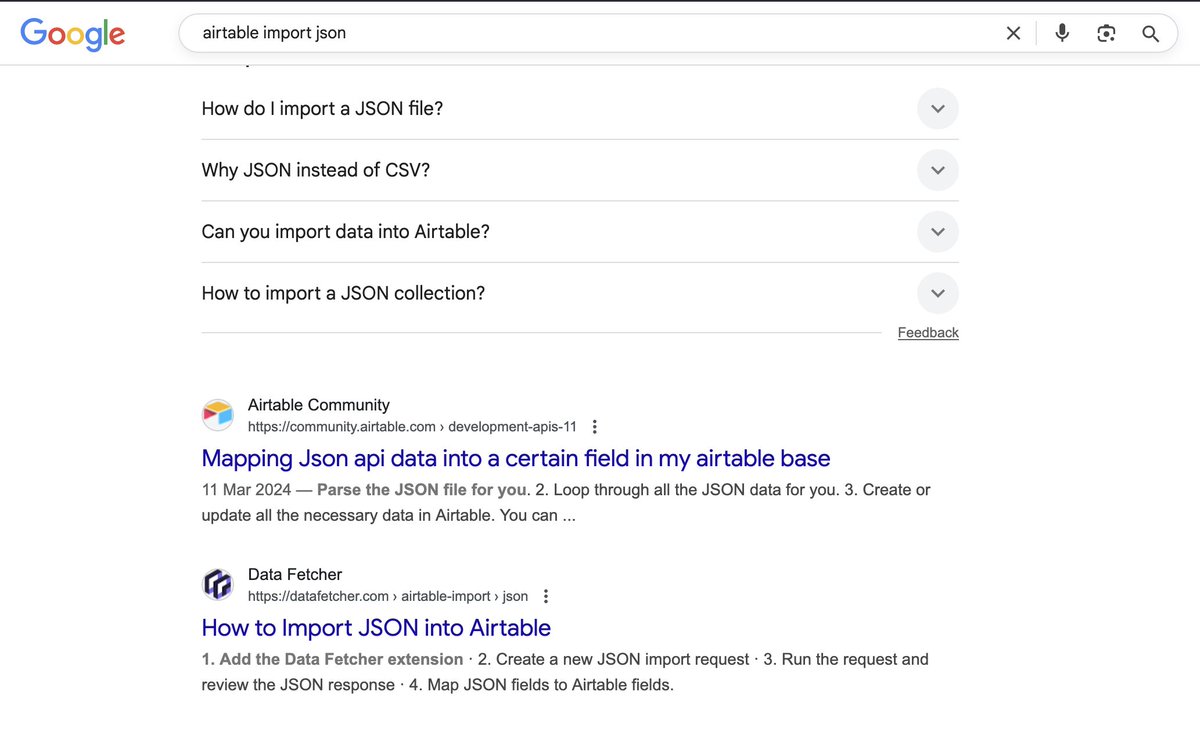This screenshot has height=735, width=1200.
Task: Open more options for Airtable Community result
Action: (x=595, y=427)
